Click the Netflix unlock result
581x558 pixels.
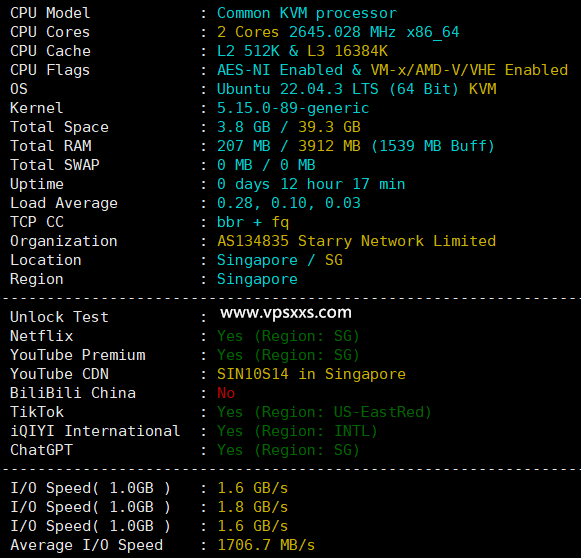[288, 336]
